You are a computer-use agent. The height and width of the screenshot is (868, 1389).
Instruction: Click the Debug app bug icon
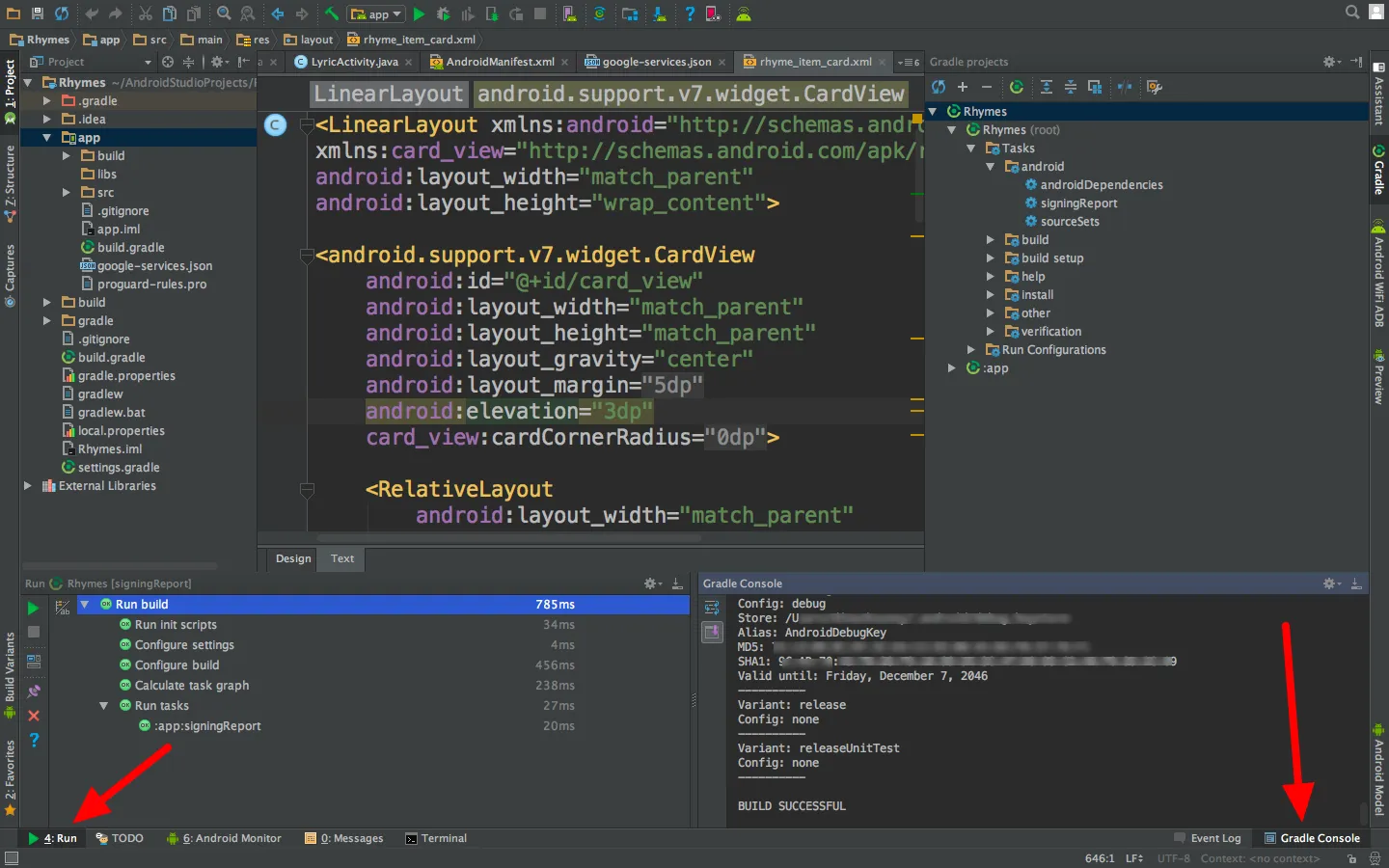click(x=444, y=14)
